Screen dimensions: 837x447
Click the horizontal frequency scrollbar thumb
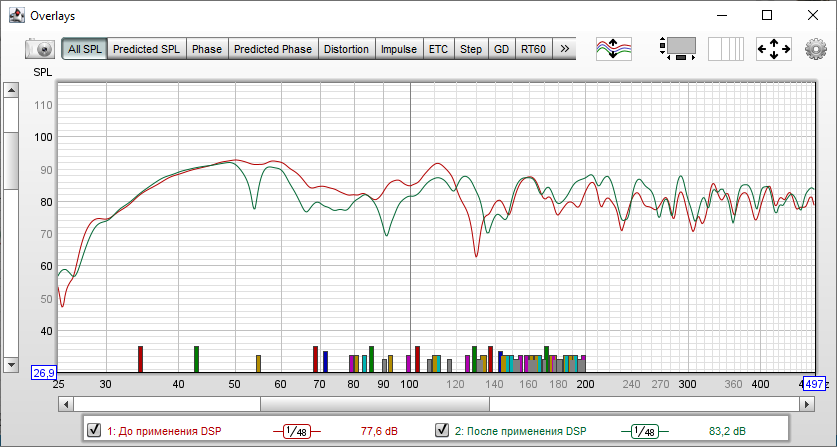click(375, 404)
